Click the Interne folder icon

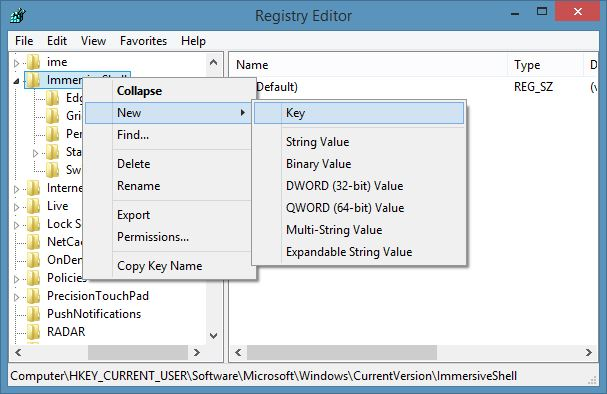[x=33, y=188]
